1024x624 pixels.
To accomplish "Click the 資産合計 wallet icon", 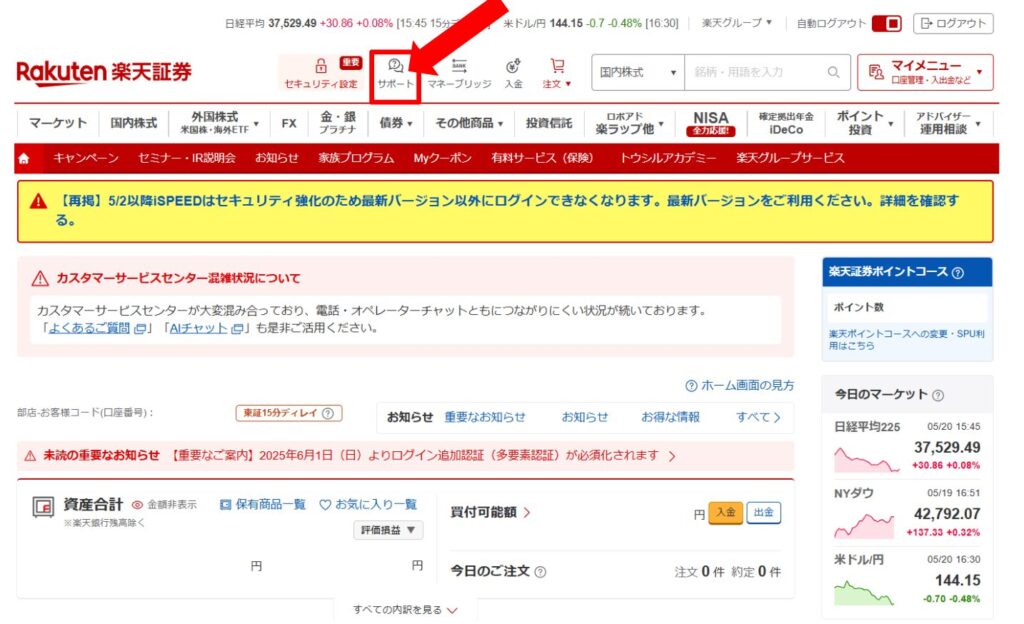I will [x=43, y=507].
